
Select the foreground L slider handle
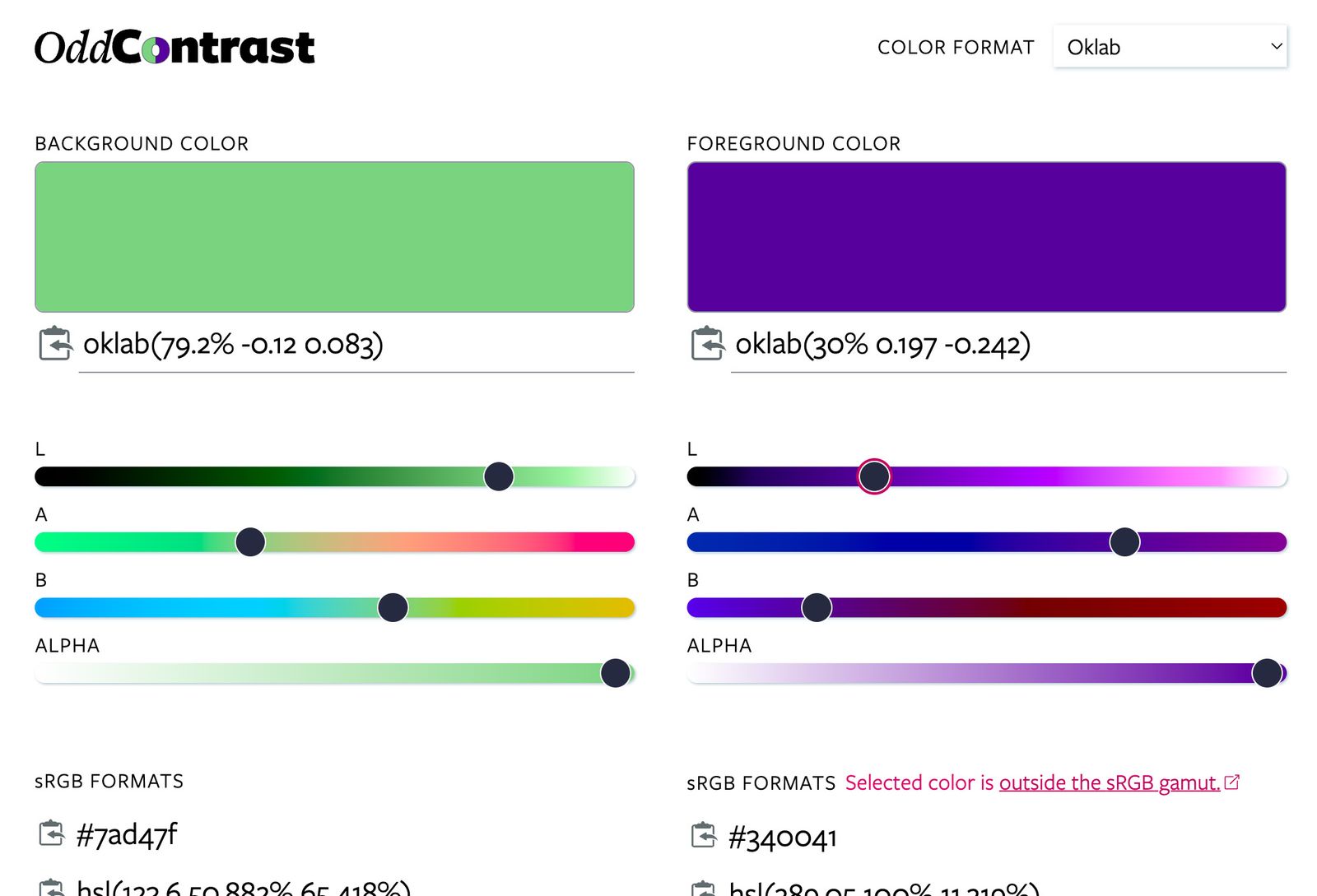[873, 476]
